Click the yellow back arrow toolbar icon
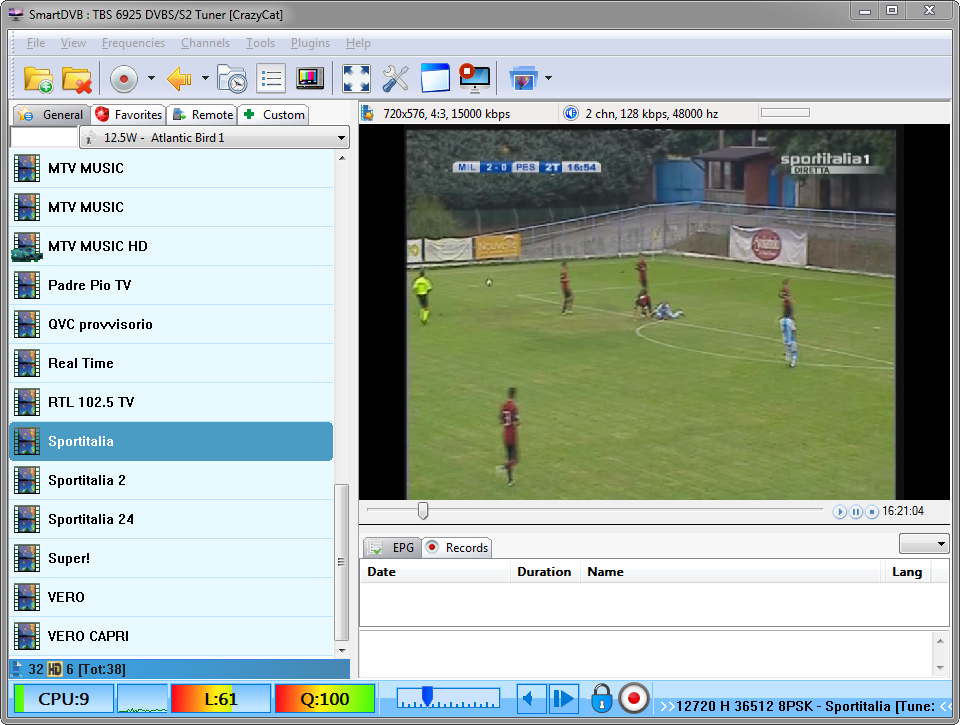Image resolution: width=960 pixels, height=725 pixels. [179, 79]
